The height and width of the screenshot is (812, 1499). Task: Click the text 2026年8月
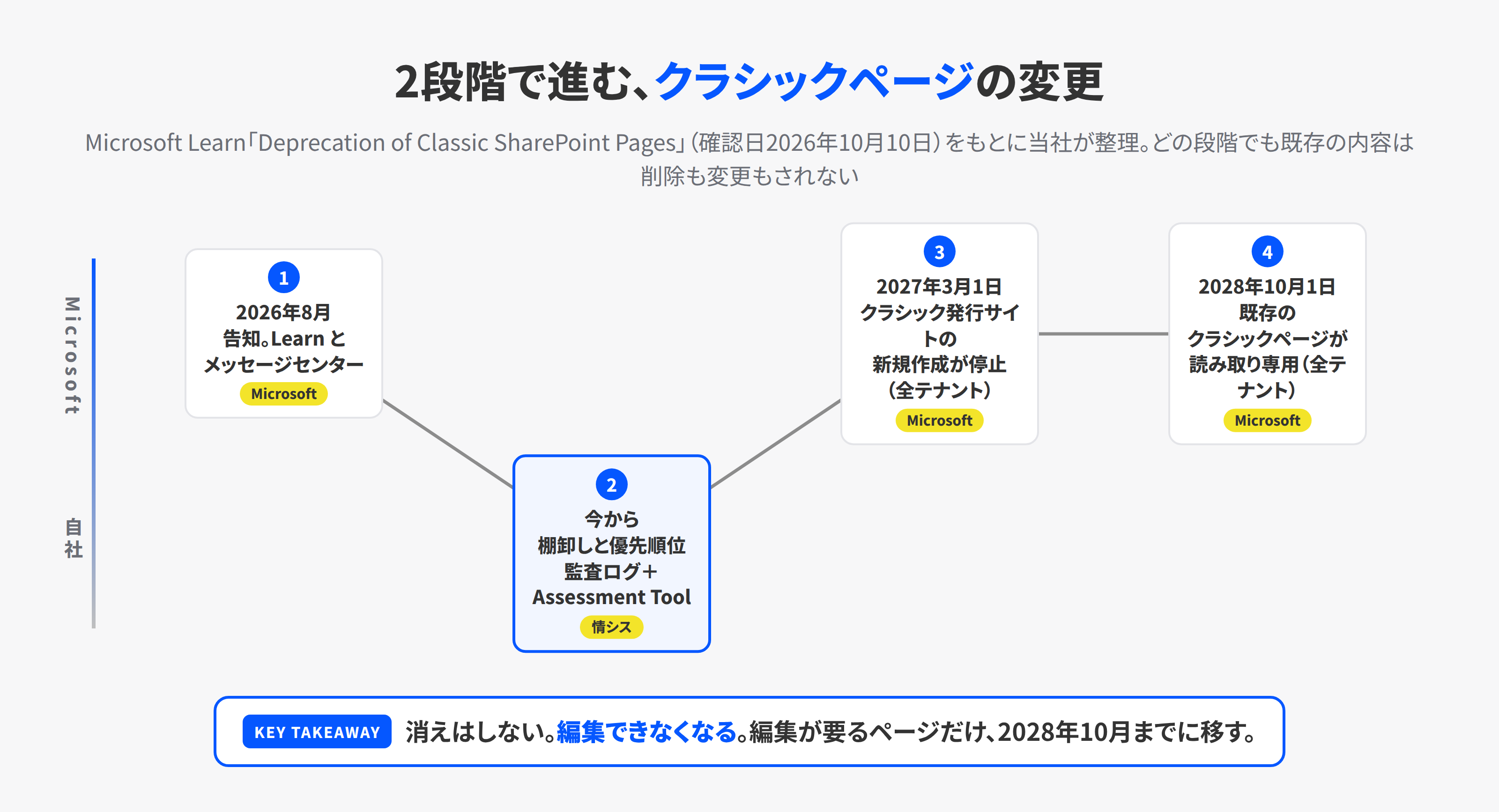click(283, 312)
